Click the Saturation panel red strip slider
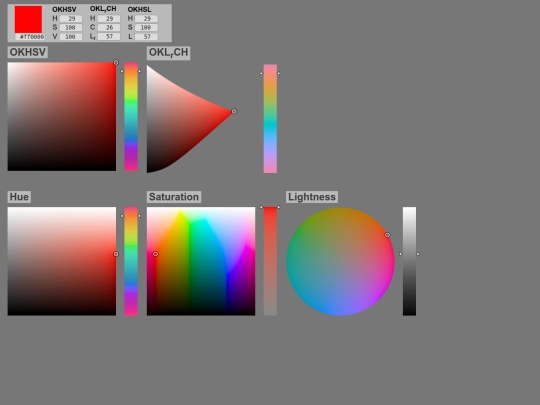The image size is (540, 405). pyautogui.click(x=270, y=261)
